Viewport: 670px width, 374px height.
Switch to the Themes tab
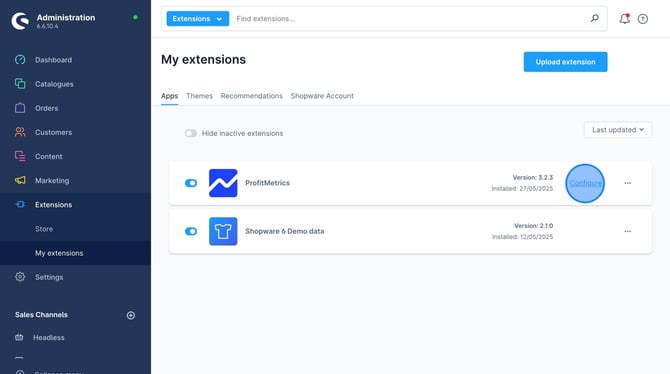tap(199, 96)
